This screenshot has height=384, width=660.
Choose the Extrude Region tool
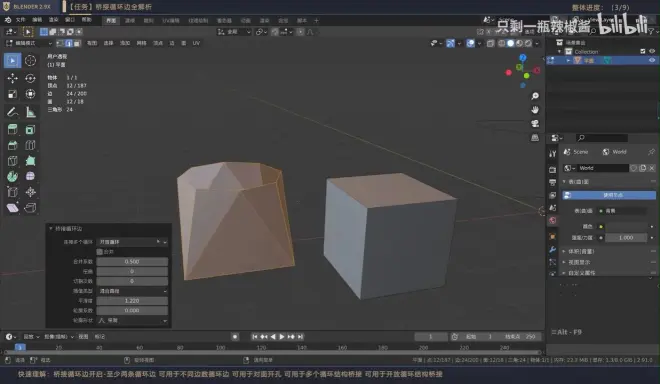pos(12,130)
